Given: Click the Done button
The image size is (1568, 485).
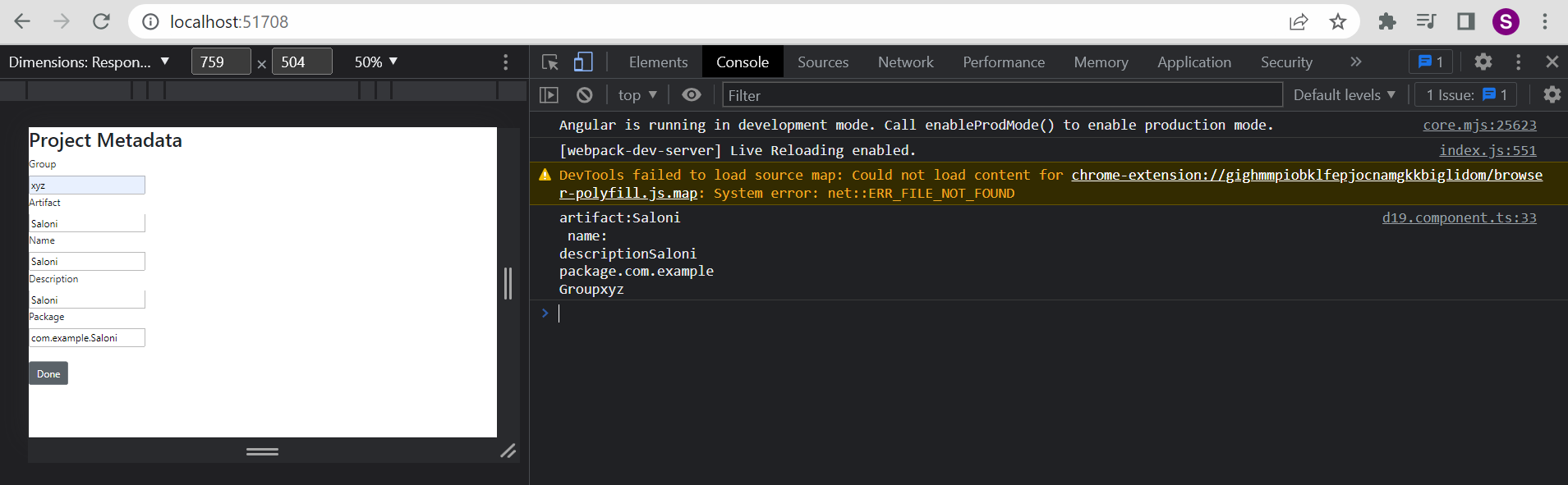Looking at the screenshot, I should pyautogui.click(x=48, y=373).
